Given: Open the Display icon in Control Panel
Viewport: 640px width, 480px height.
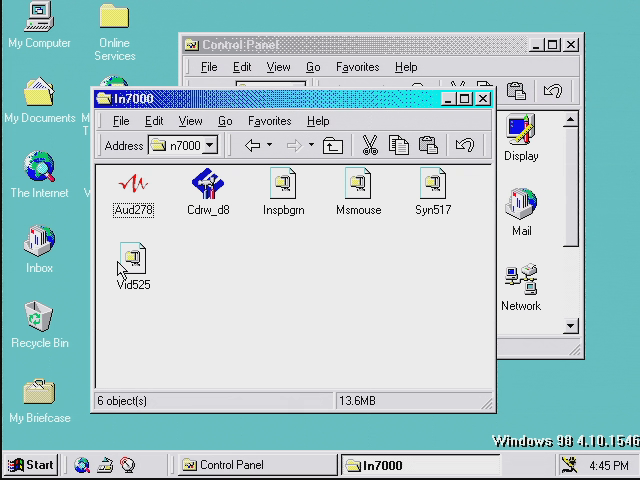Looking at the screenshot, I should 521,130.
